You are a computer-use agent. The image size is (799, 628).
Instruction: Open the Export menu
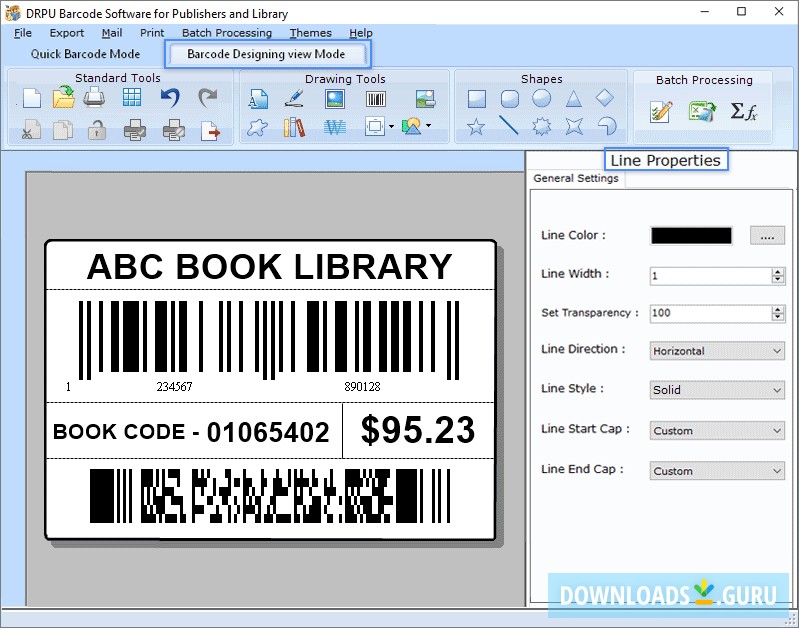pyautogui.click(x=67, y=33)
